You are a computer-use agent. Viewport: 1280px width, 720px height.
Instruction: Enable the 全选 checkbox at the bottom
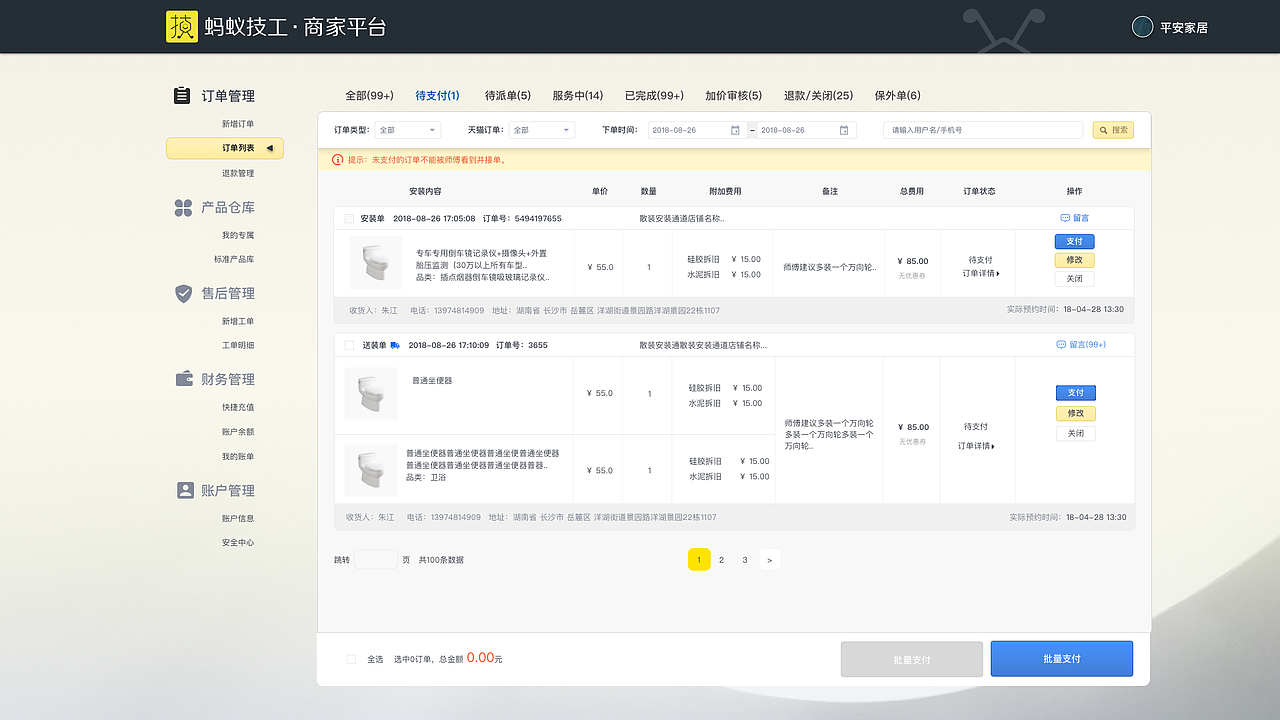[x=351, y=658]
